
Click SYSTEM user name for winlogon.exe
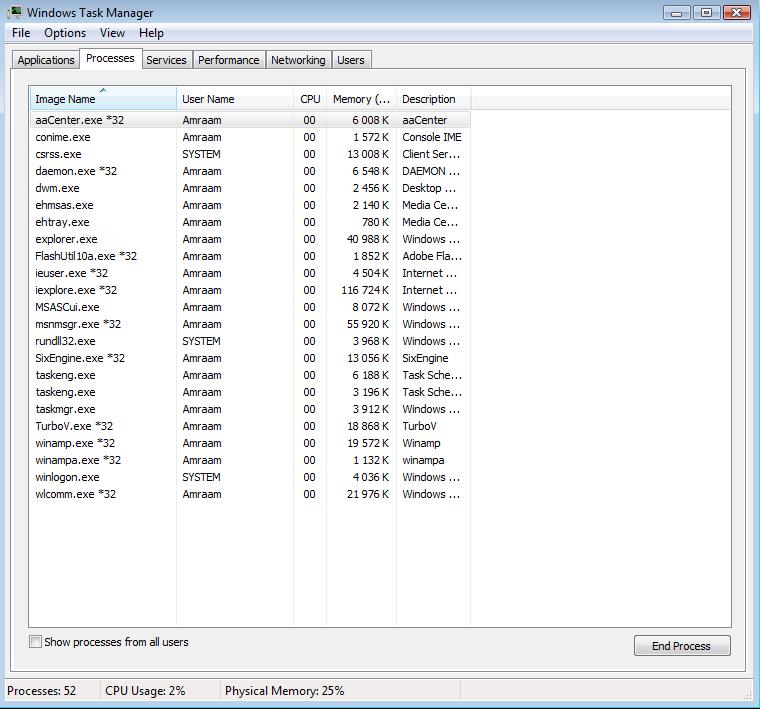201,477
